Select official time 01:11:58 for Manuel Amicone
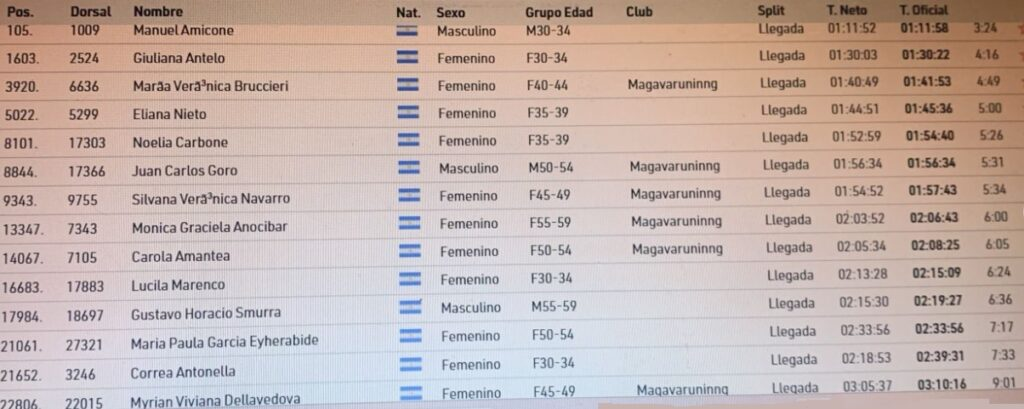 [x=925, y=28]
